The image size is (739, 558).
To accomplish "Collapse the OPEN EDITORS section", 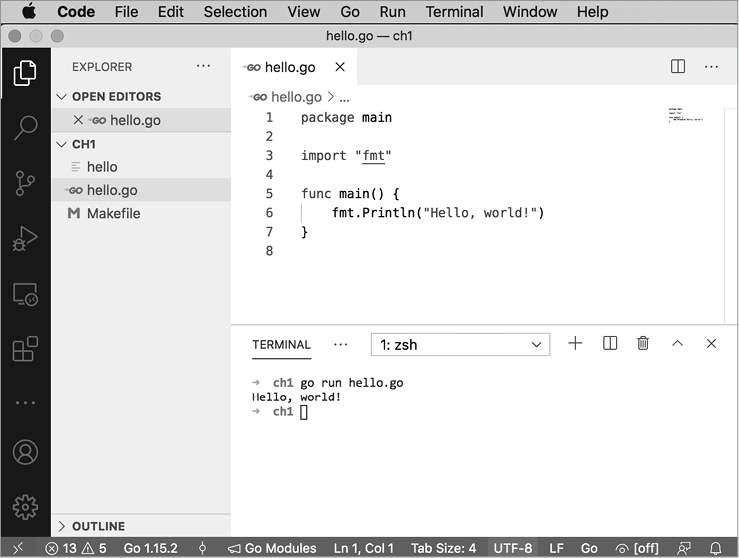I will tap(115, 96).
